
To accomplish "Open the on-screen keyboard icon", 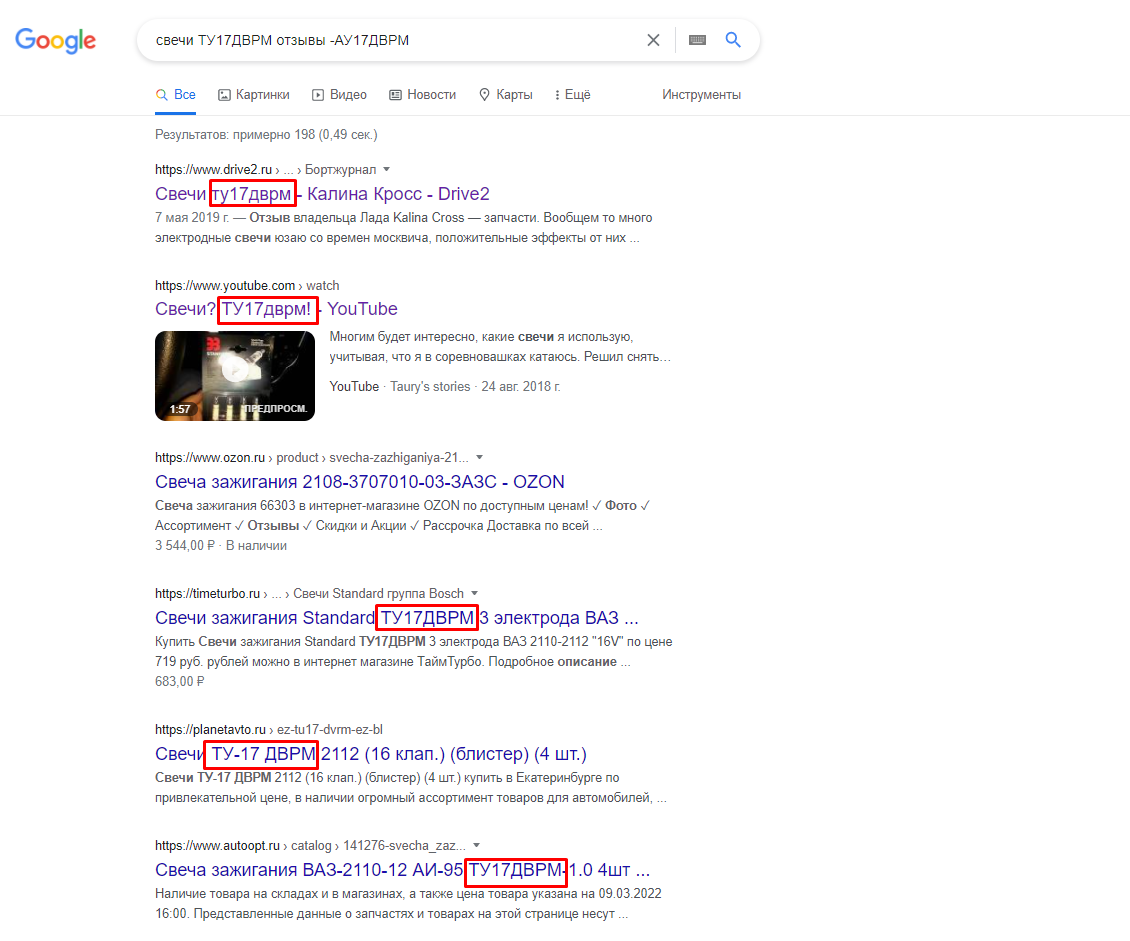I will [x=697, y=40].
